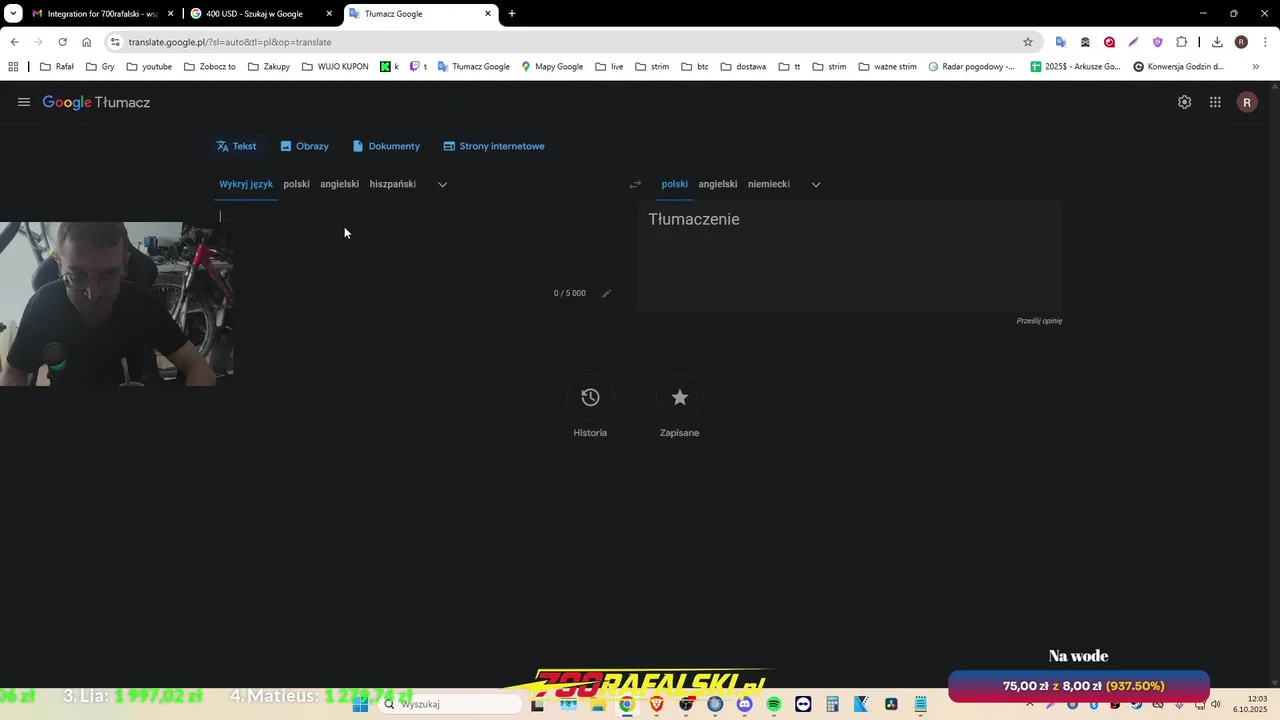Click the purple shield extension icon
This screenshot has width=1280, height=720.
[x=1157, y=42]
